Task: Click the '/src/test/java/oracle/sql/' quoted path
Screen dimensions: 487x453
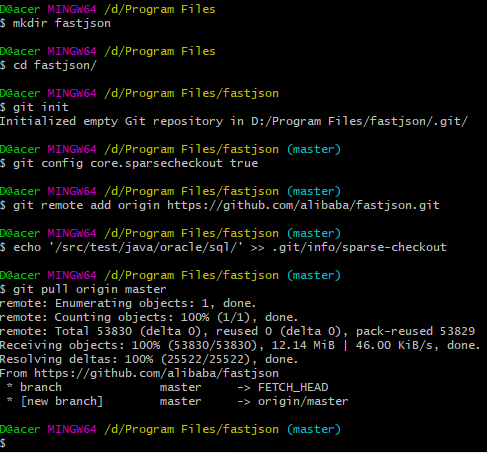Action: [146, 247]
